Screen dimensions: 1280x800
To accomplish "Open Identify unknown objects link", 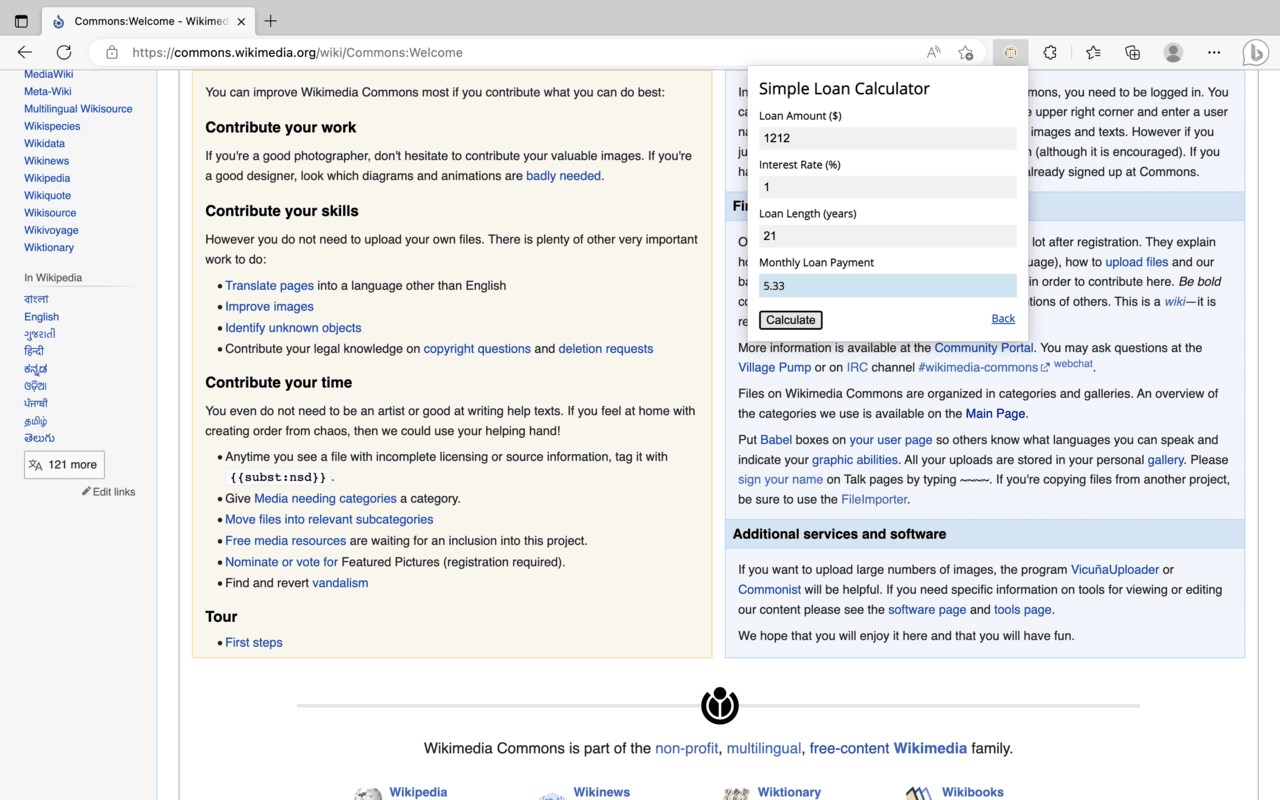I will [x=293, y=328].
